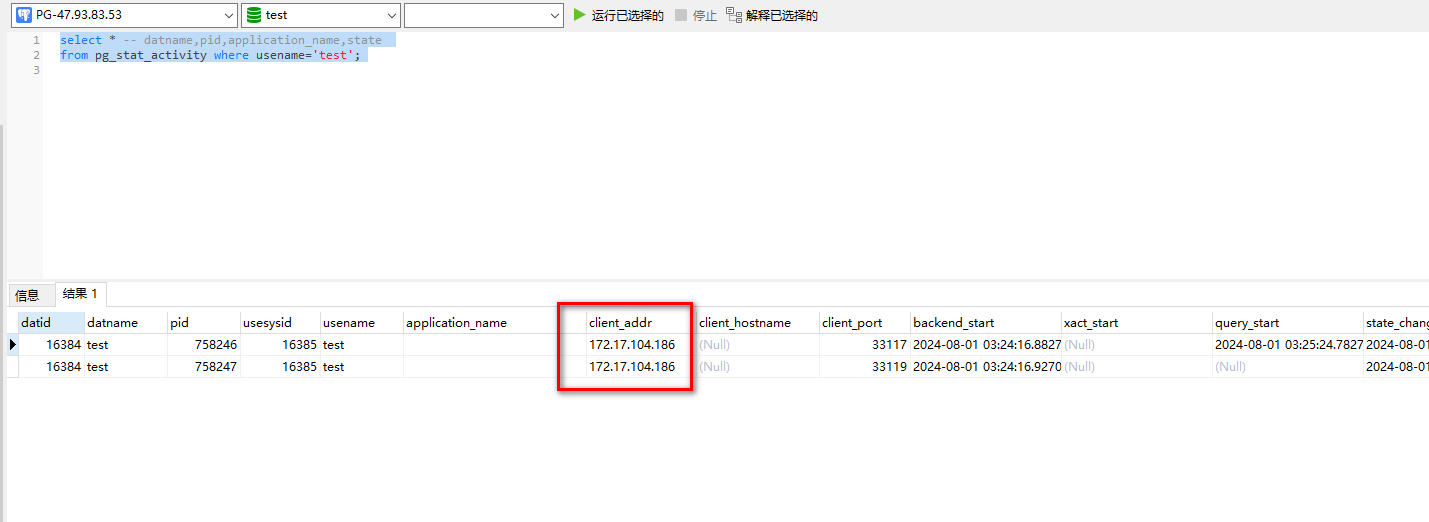Select the 结果 1 tab
The image size is (1429, 522).
click(x=81, y=294)
